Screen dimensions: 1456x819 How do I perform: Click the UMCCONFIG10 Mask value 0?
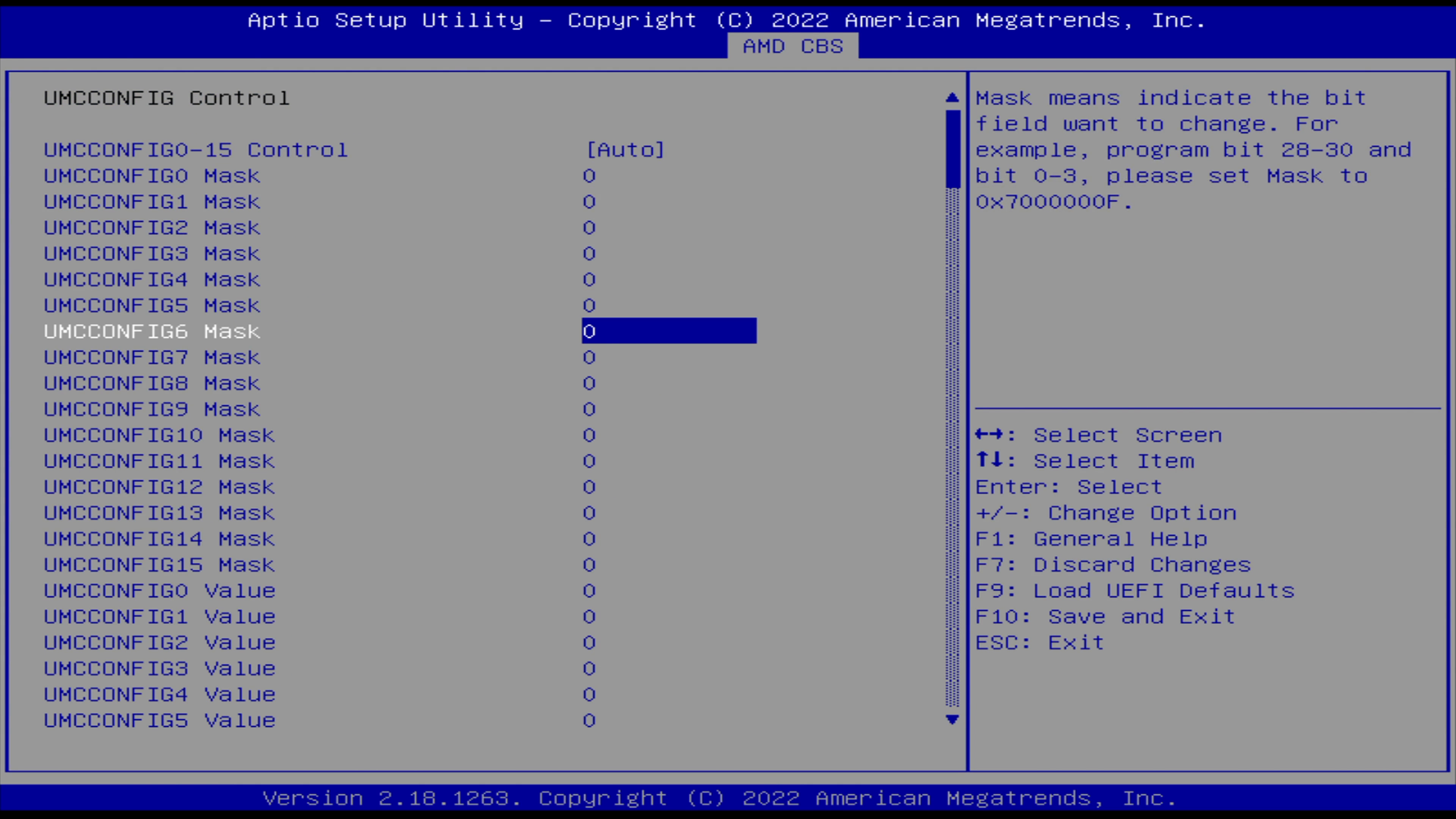589,435
